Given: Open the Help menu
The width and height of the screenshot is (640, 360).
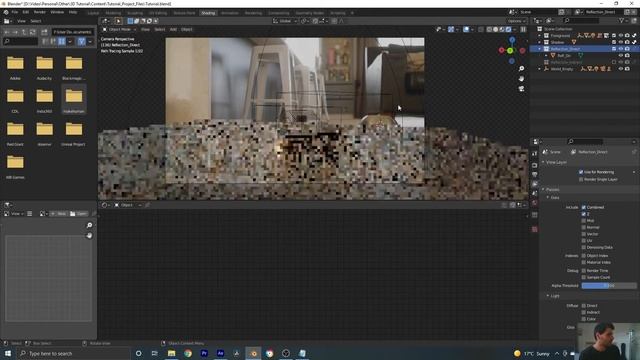Looking at the screenshot, I should [x=73, y=12].
